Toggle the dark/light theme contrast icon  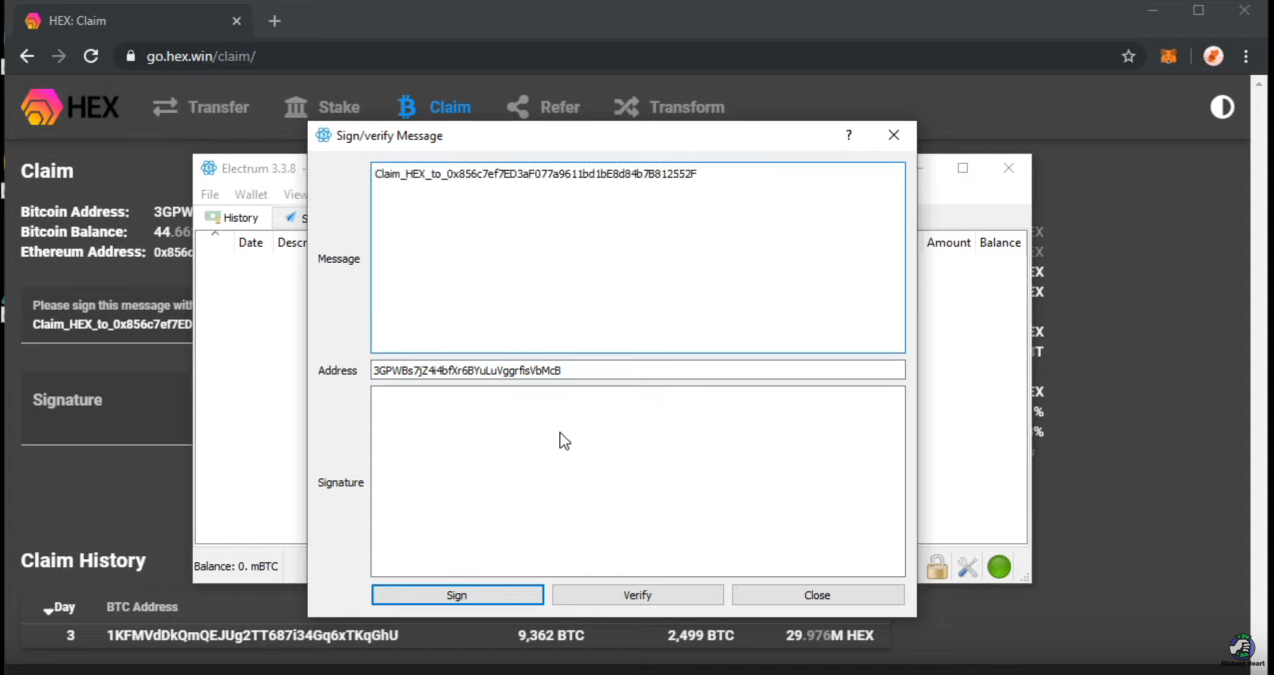pos(1222,107)
